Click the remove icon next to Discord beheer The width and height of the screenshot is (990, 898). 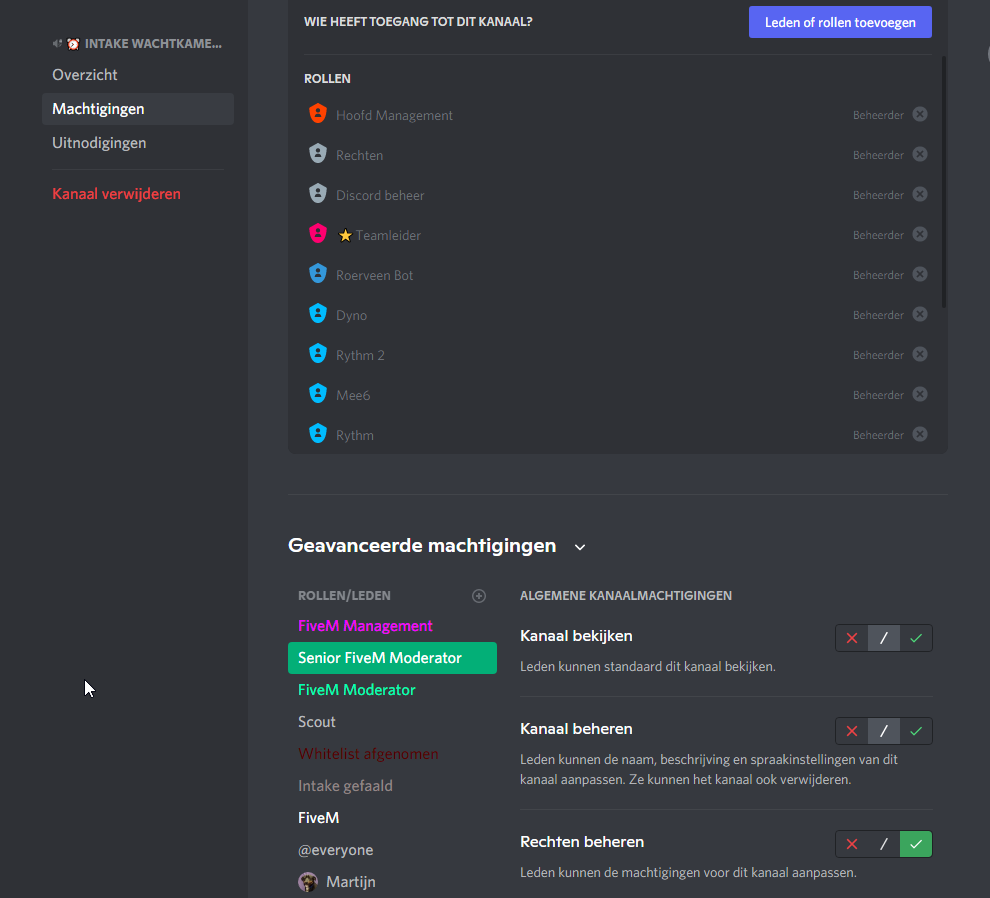pos(920,194)
